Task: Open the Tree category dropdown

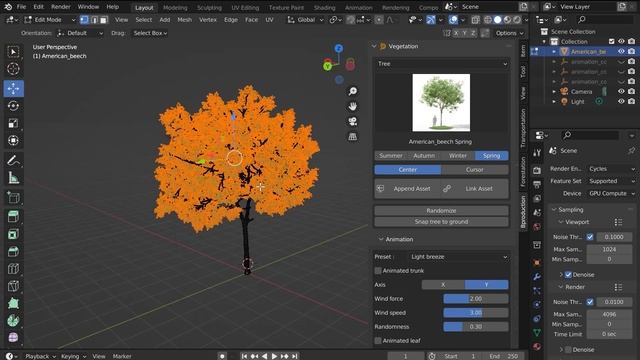Action: pyautogui.click(x=442, y=64)
